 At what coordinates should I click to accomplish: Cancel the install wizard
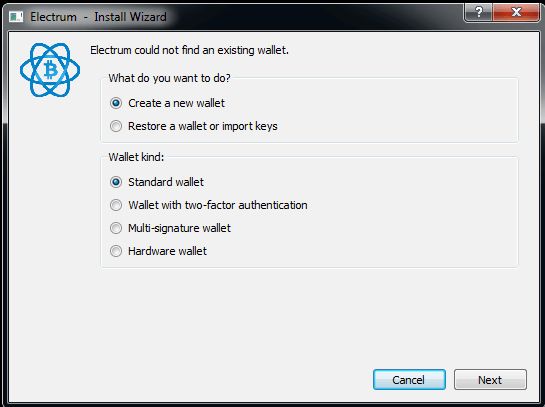point(409,380)
